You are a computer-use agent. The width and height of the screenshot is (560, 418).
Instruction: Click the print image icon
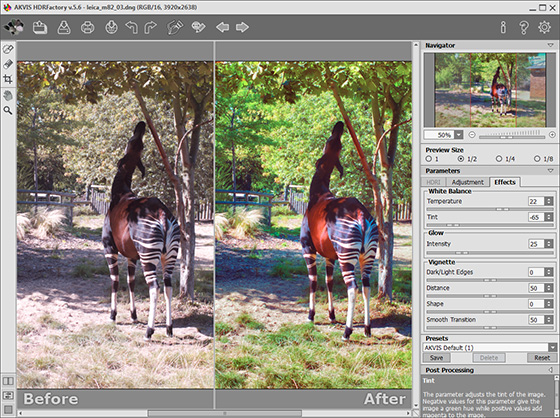tap(88, 28)
